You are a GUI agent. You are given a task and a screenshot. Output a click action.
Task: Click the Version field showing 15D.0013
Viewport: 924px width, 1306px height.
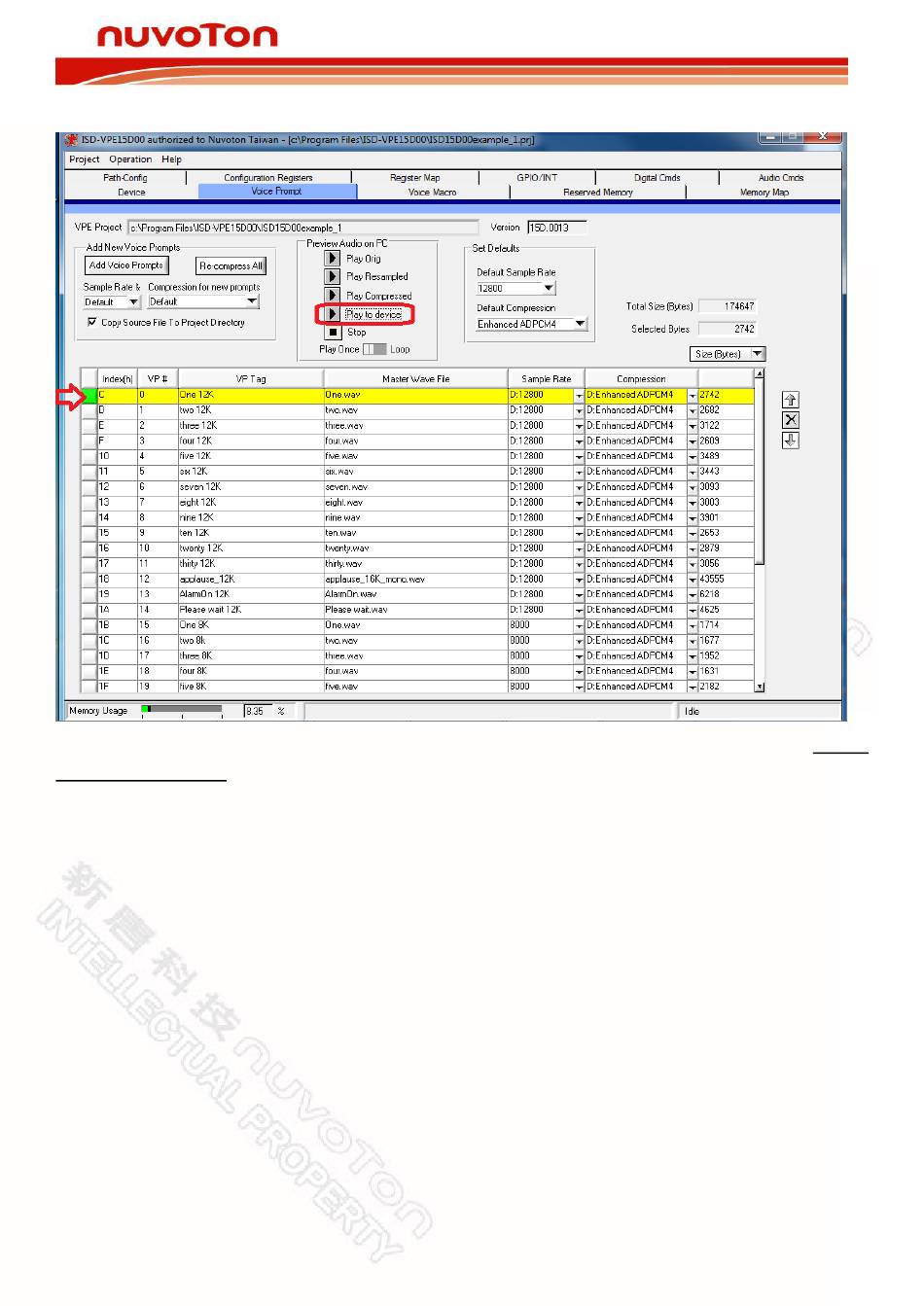click(556, 228)
